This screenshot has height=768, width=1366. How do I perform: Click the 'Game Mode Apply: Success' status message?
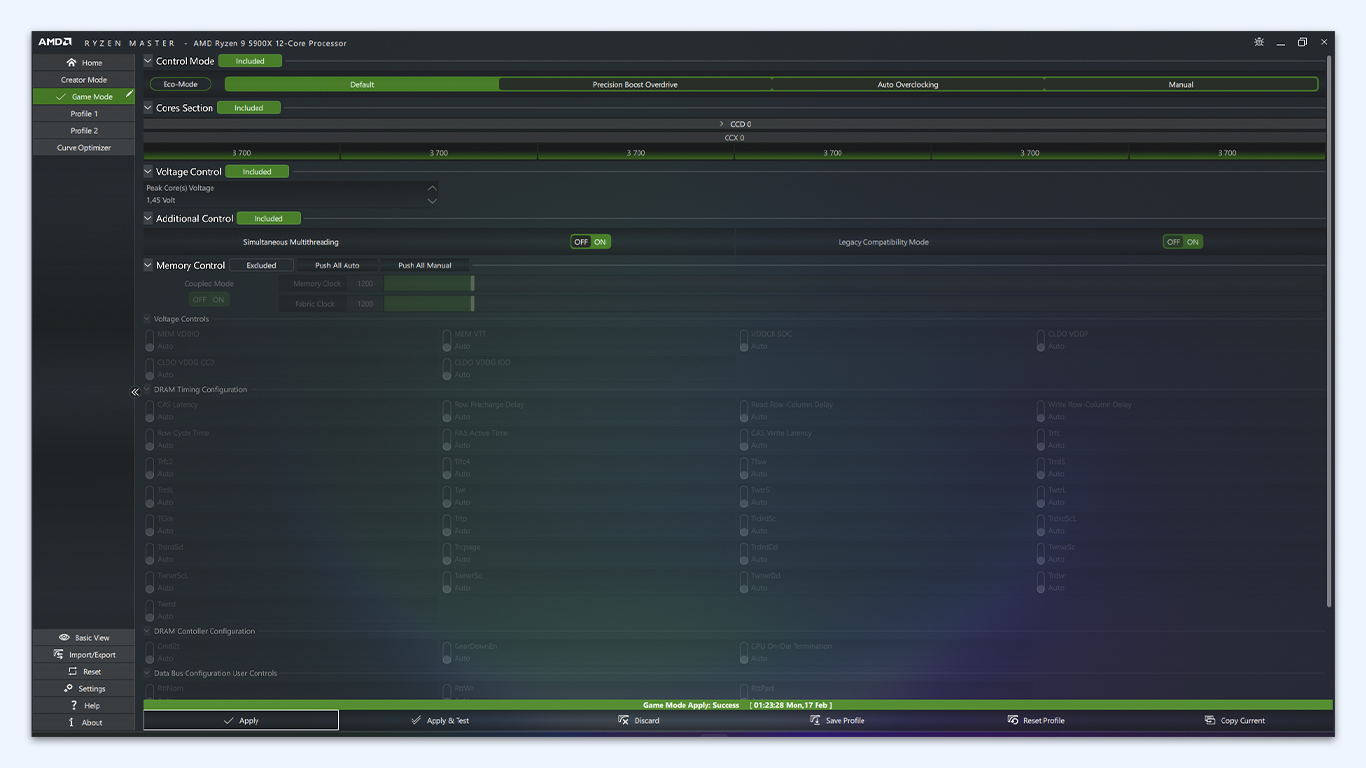(x=691, y=705)
